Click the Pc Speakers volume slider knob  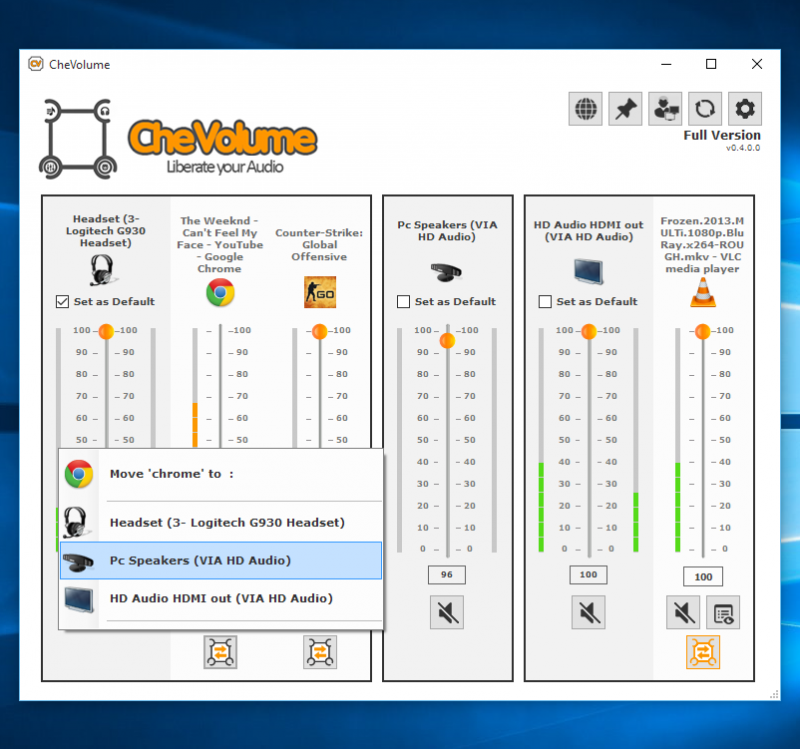coord(447,340)
